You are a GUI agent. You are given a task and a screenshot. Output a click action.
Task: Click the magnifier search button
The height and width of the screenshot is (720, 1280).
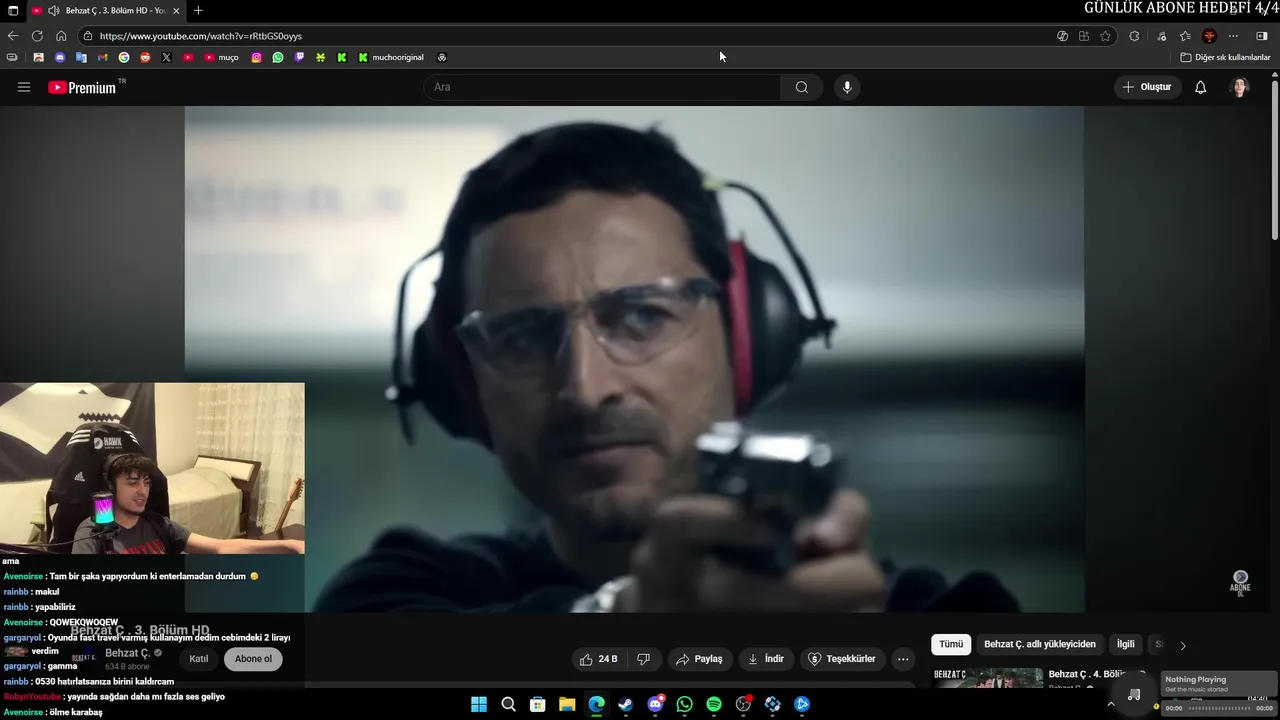tap(801, 87)
